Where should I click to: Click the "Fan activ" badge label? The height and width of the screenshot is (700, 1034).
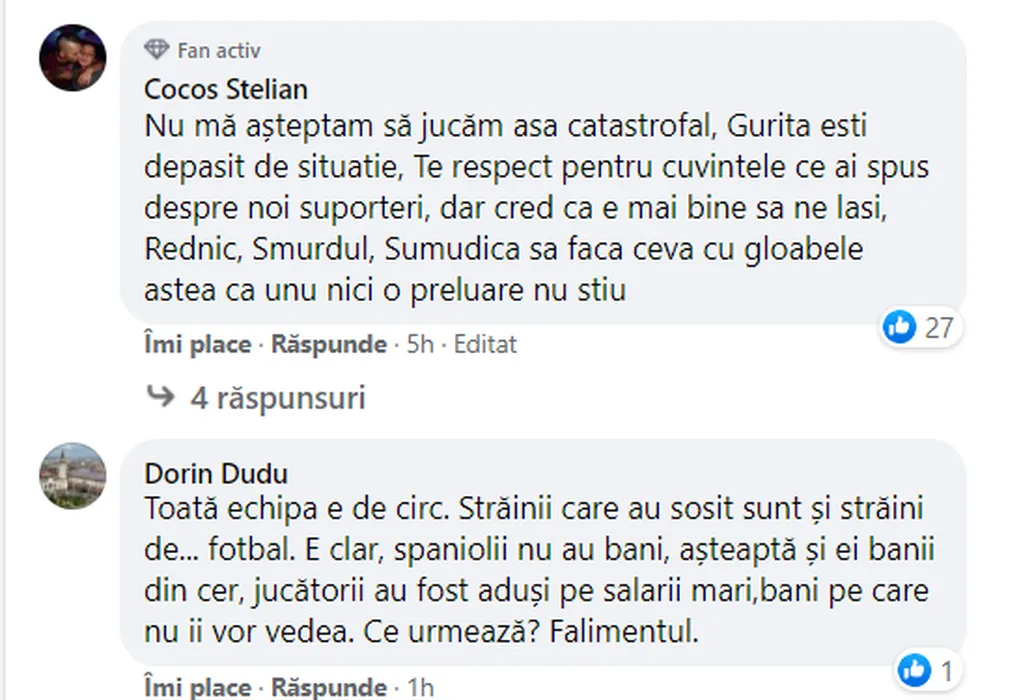click(218, 49)
